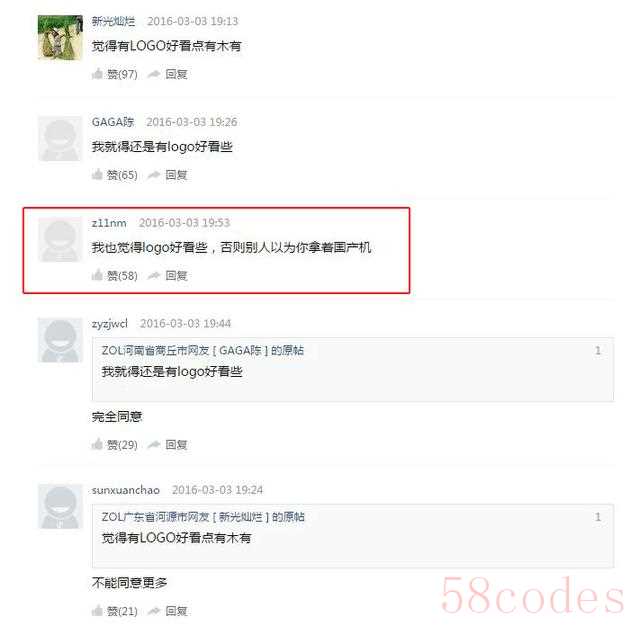The height and width of the screenshot is (626, 640).
Task: Like the comment by 新光灿烂 with 97 likes
Action: click(115, 74)
